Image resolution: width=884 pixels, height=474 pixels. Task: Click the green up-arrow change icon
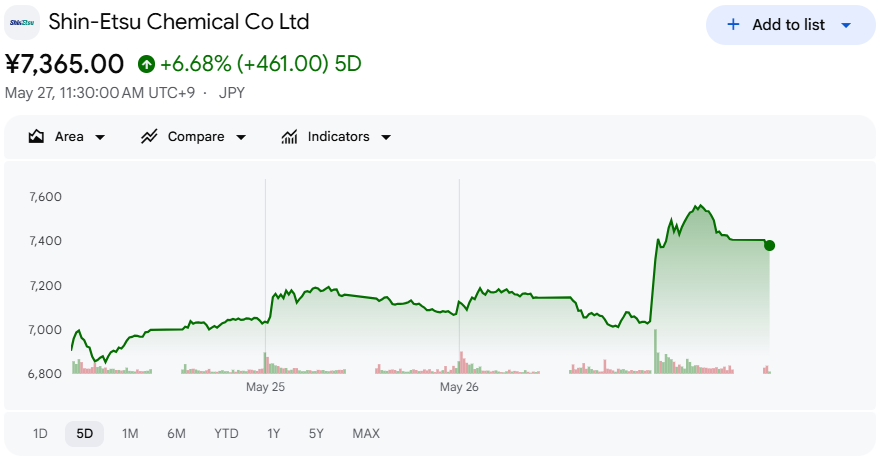146,64
